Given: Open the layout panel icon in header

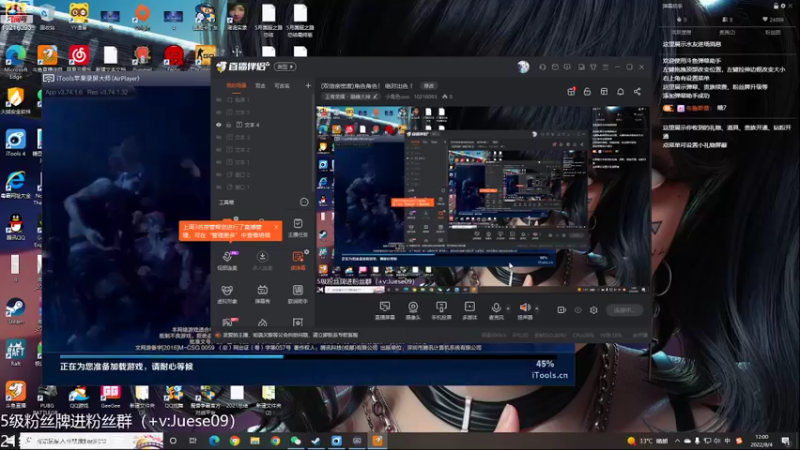Looking at the screenshot, I should (604, 92).
